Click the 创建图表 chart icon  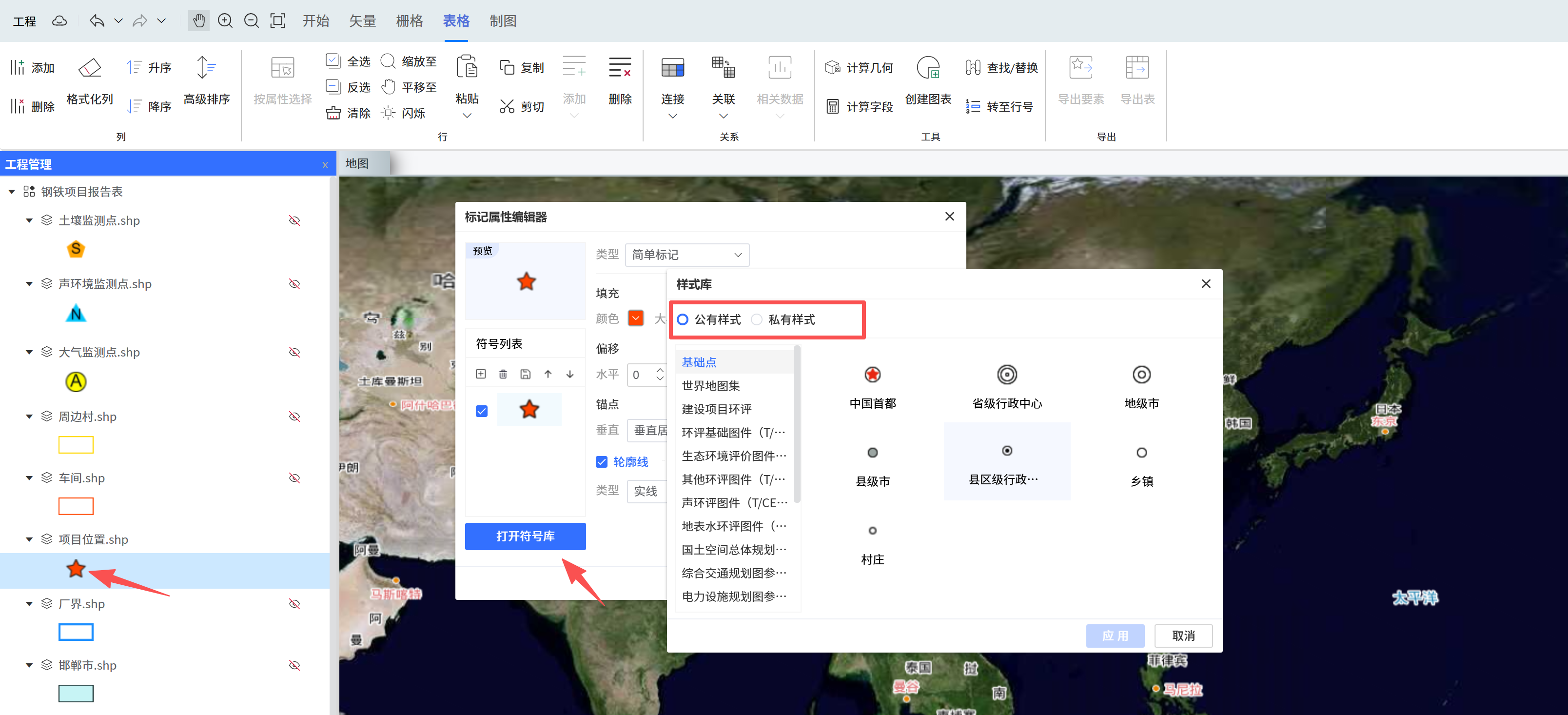pyautogui.click(x=928, y=68)
